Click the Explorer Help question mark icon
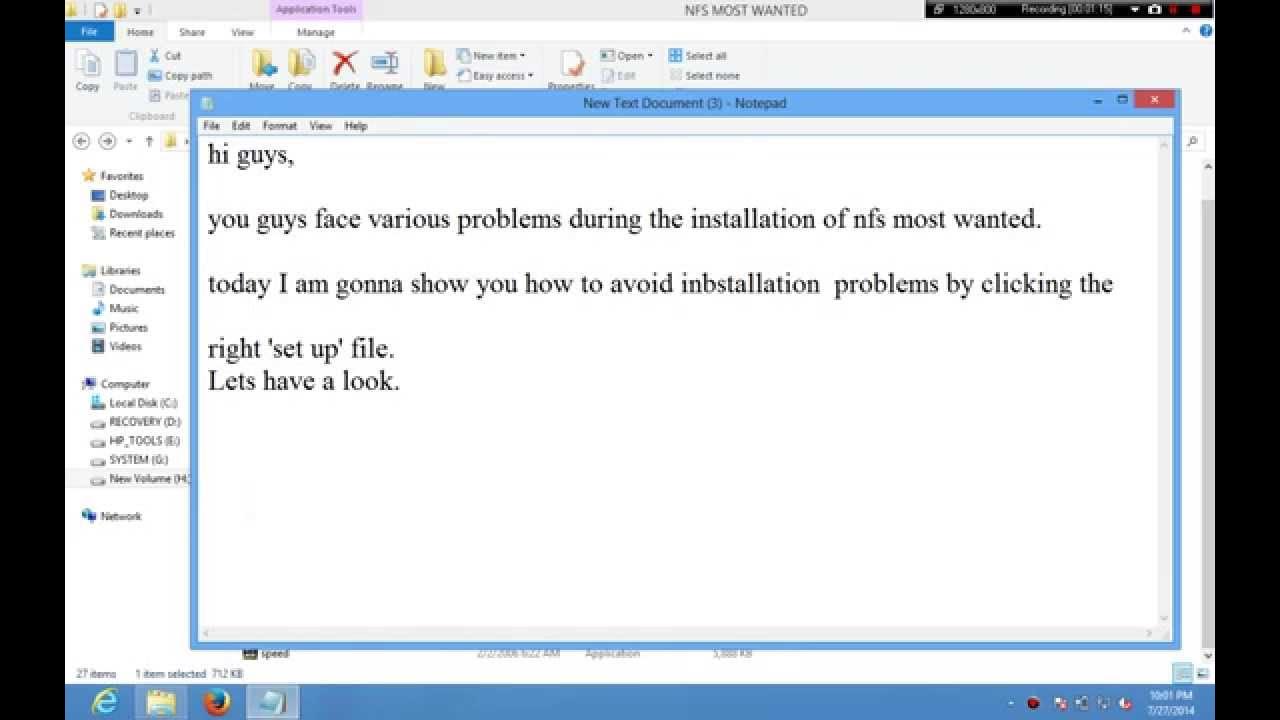 [x=1206, y=31]
